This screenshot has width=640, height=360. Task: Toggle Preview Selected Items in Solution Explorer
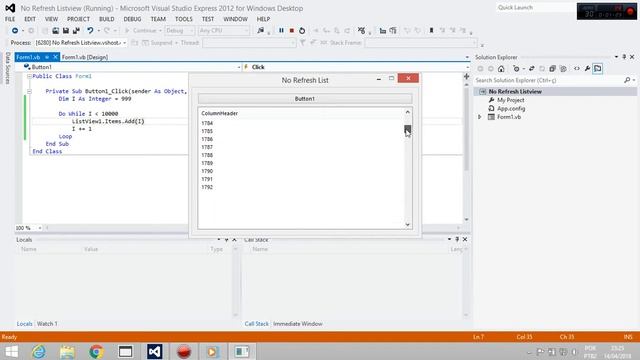pos(598,69)
